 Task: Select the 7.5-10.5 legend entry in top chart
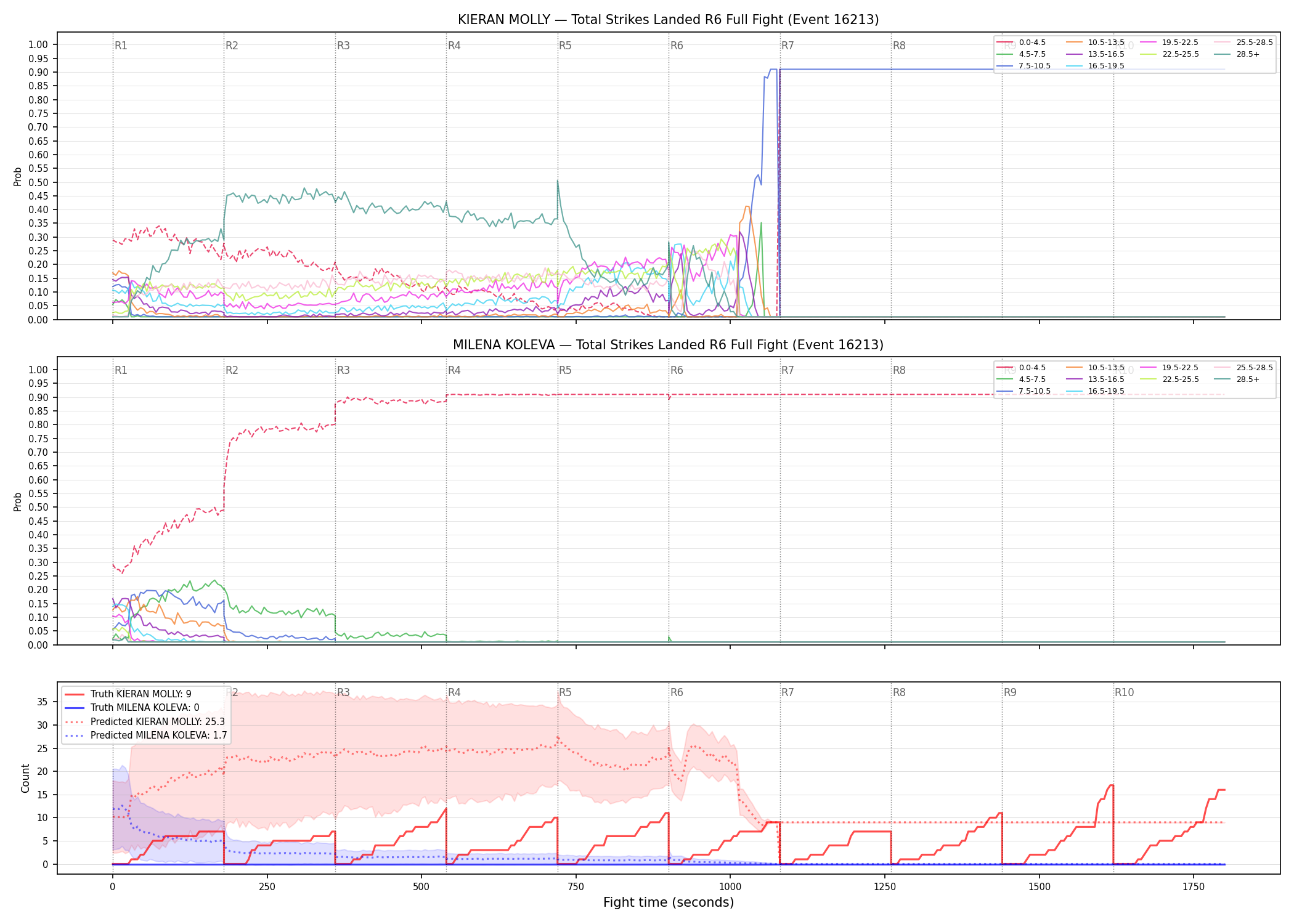point(1024,66)
